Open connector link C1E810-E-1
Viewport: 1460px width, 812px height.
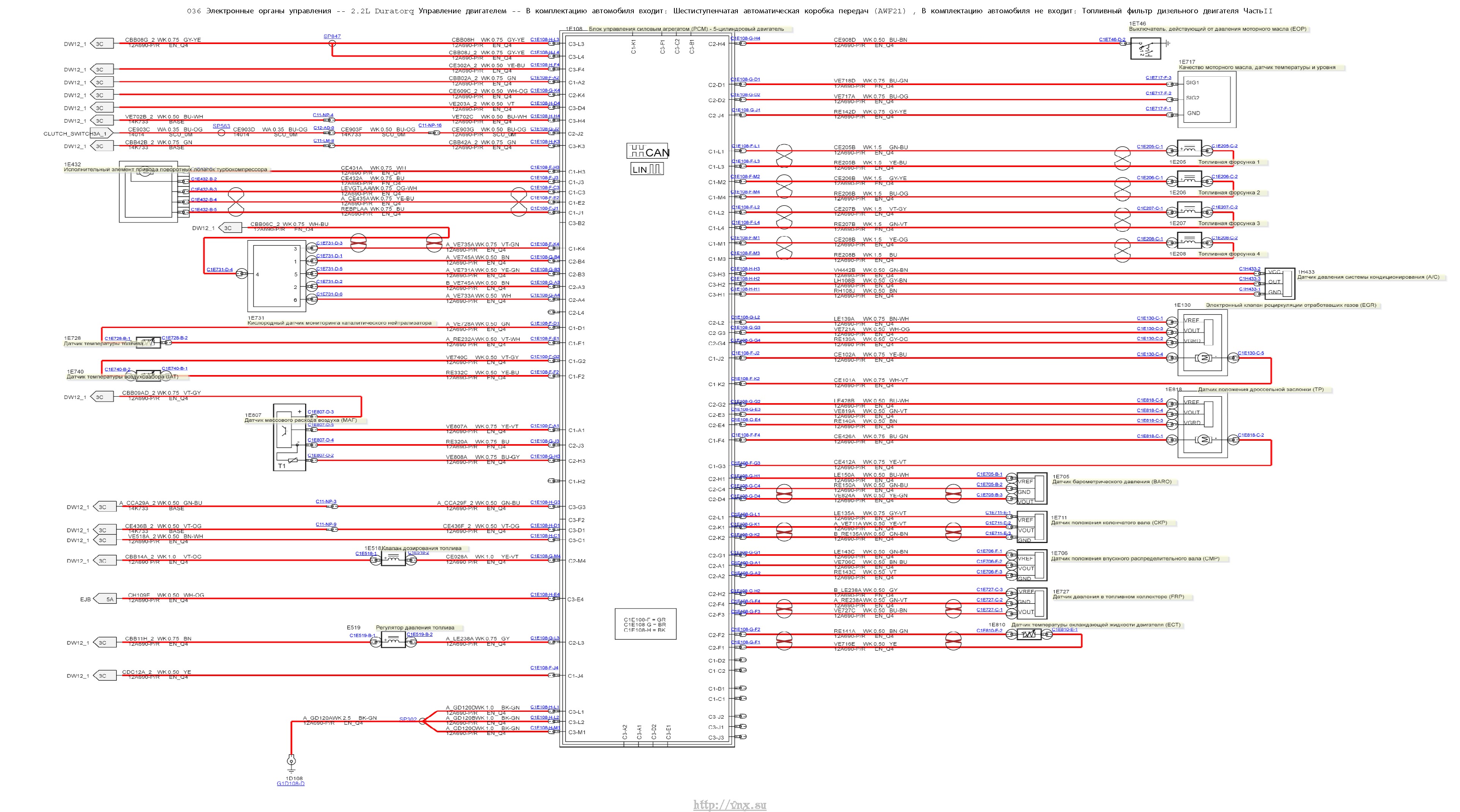(x=1064, y=629)
